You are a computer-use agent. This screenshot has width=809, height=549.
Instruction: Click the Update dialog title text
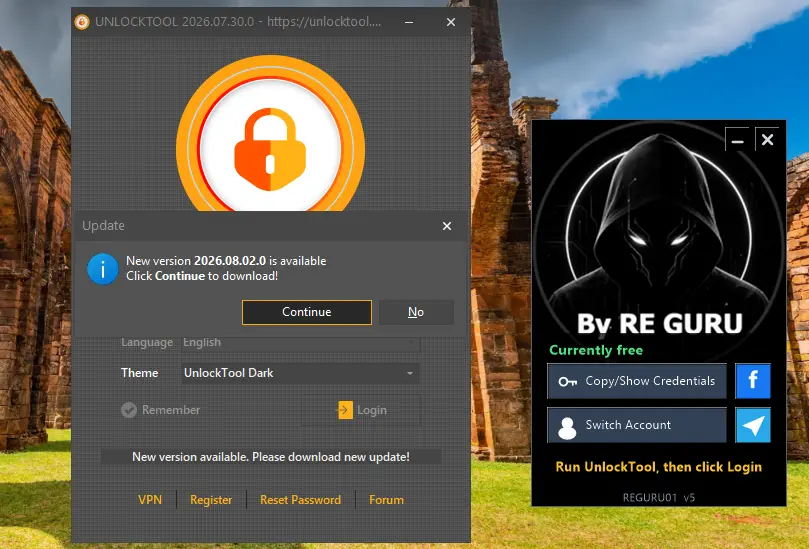103,226
